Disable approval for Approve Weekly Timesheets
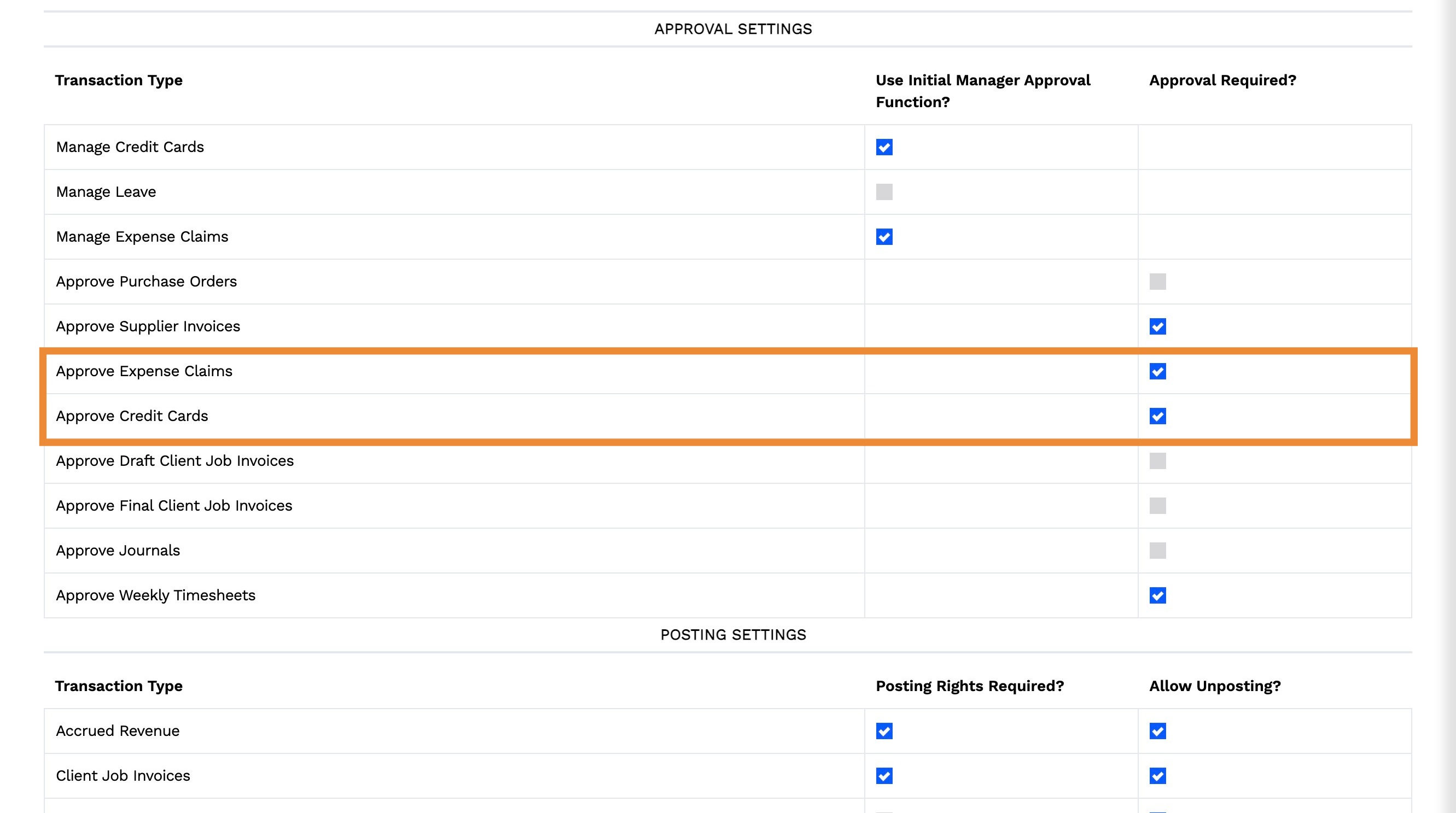The height and width of the screenshot is (813, 1456). click(x=1157, y=595)
